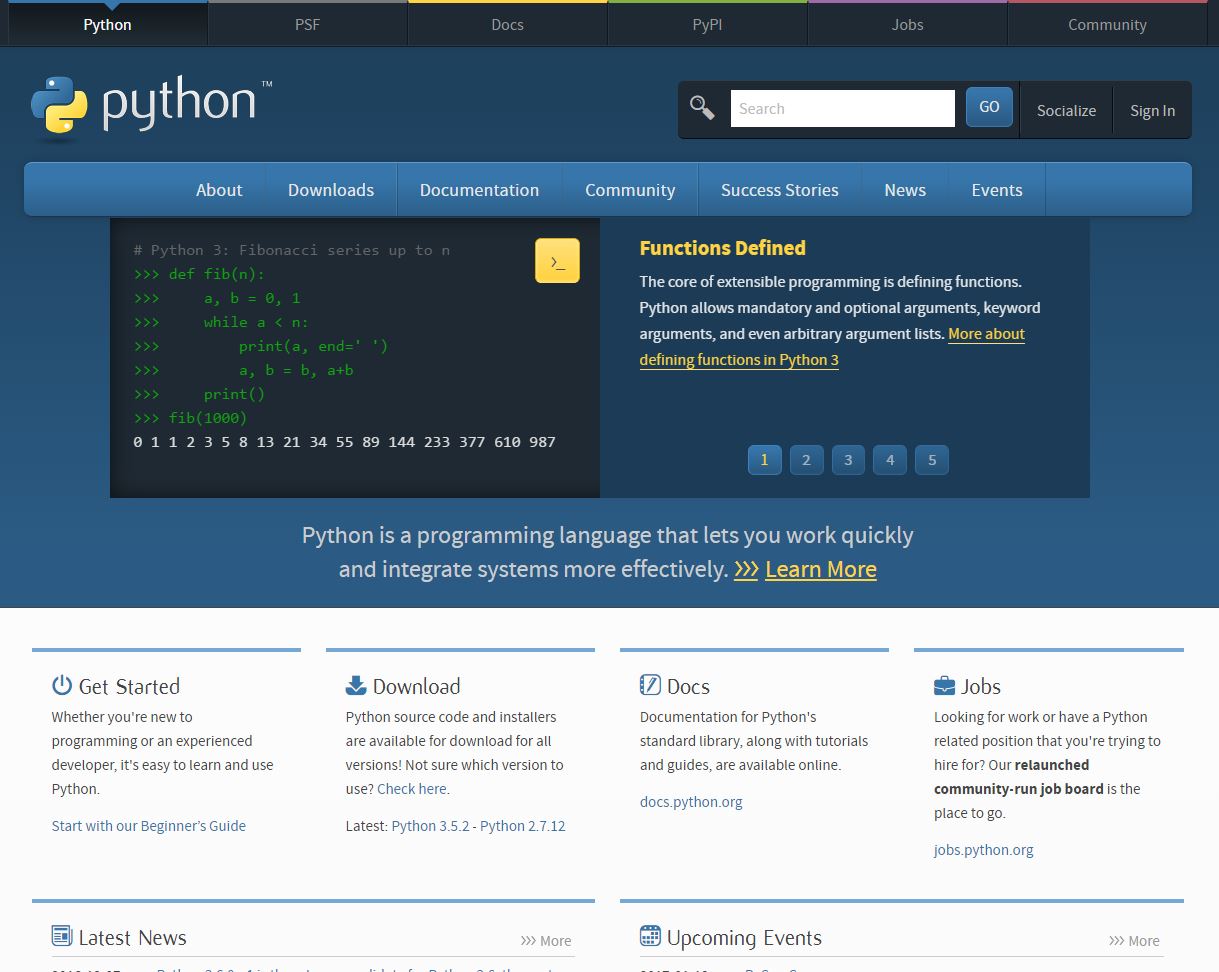
Task: Click the Jobs section heading
Action: [x=981, y=686]
